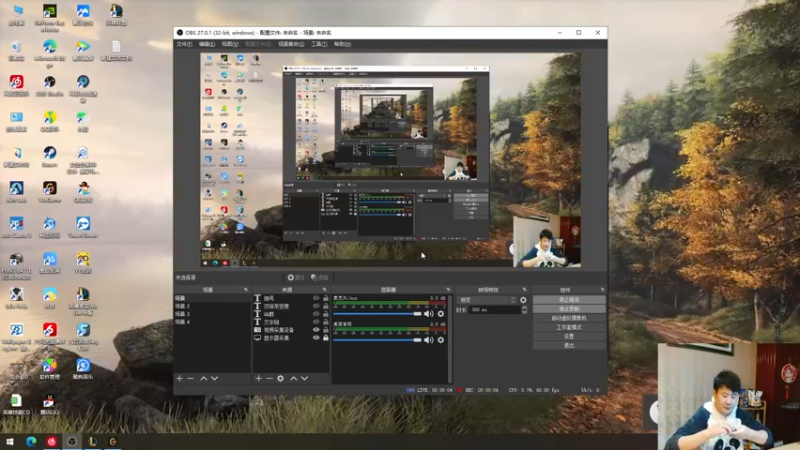
Task: Open OBS 设置 settings button
Action: [569, 337]
